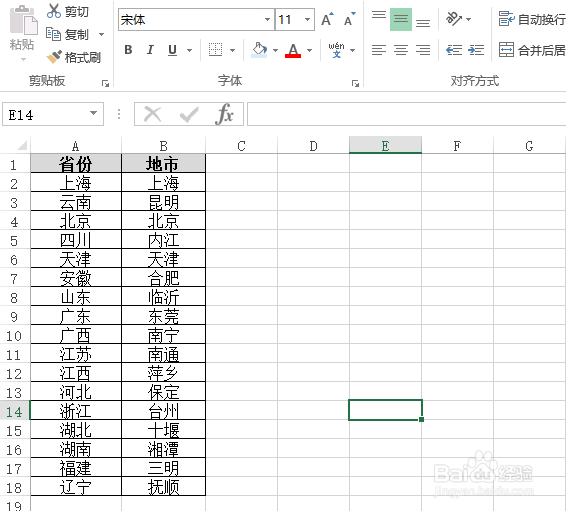The width and height of the screenshot is (566, 511).
Task: Select column C header
Action: point(241,145)
